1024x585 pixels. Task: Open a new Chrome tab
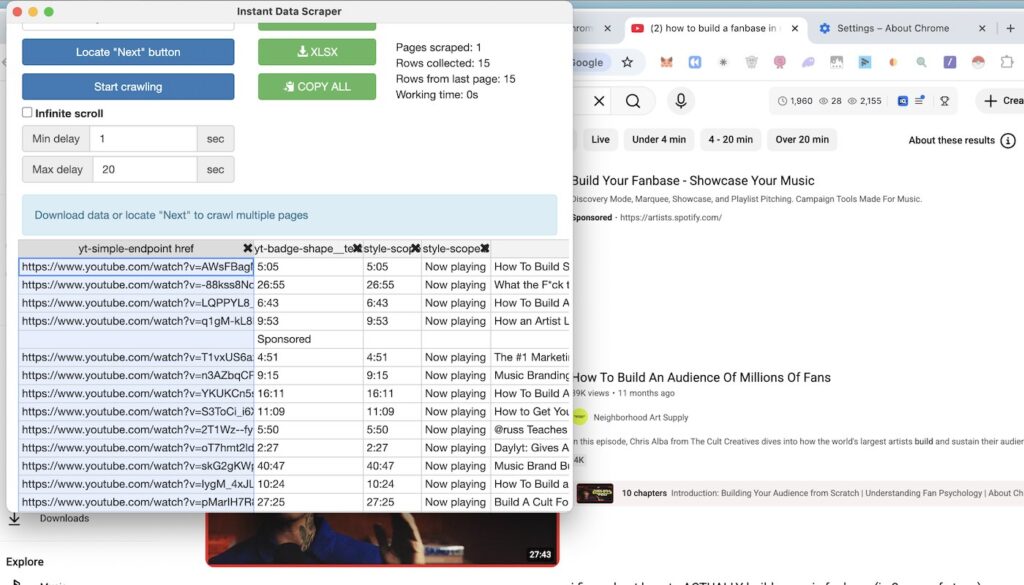point(1011,28)
